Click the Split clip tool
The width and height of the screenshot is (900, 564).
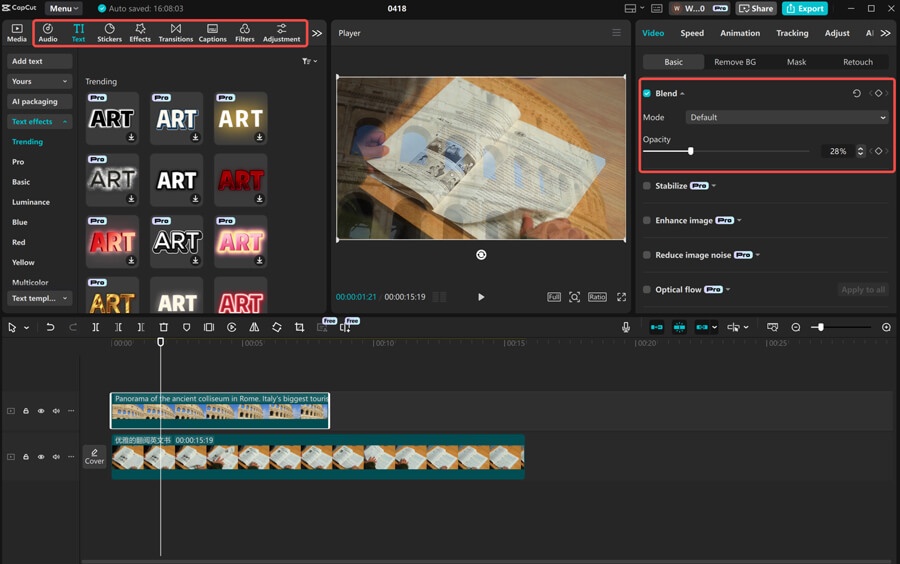click(x=96, y=327)
